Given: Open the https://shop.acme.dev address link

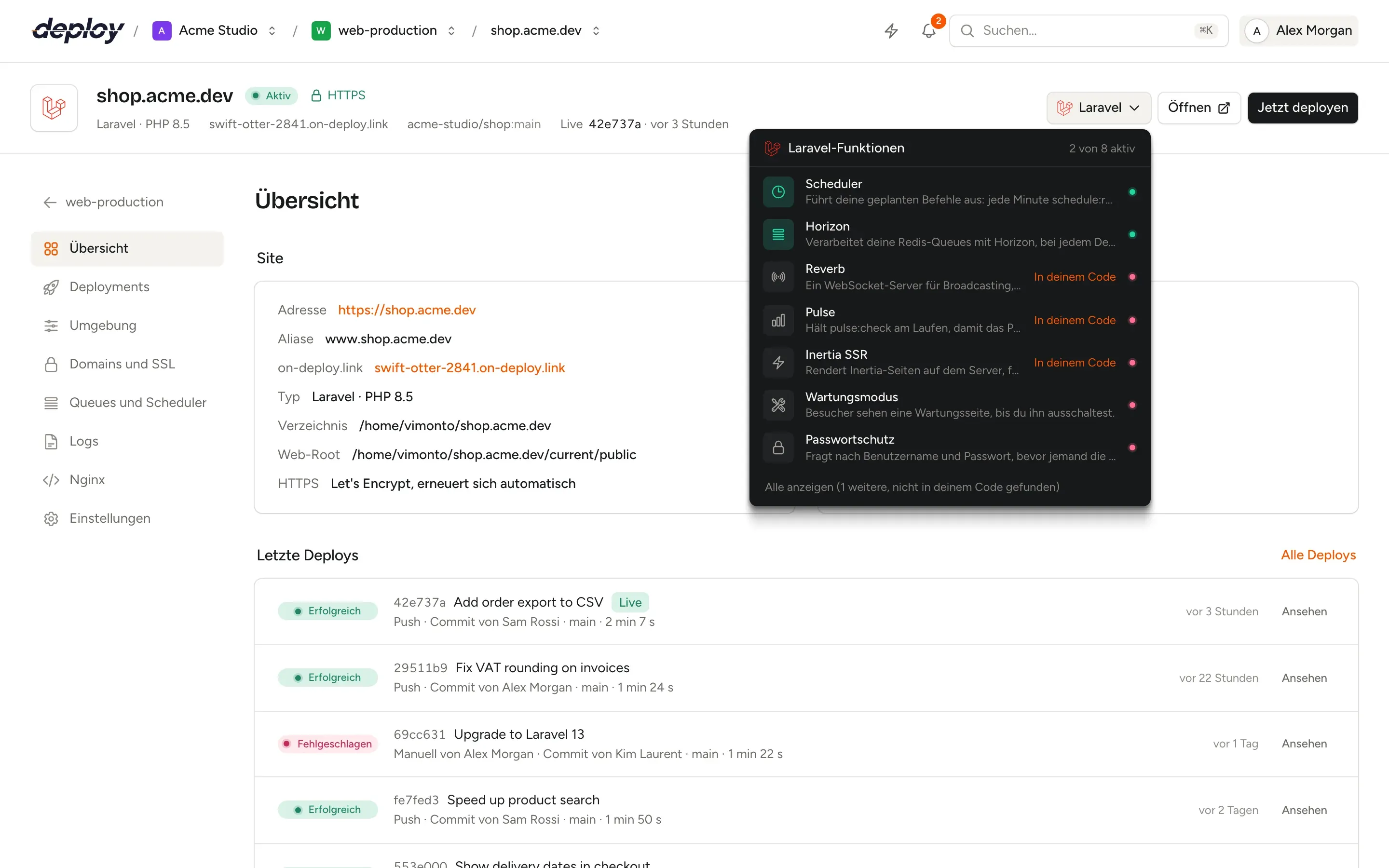Looking at the screenshot, I should (407, 310).
